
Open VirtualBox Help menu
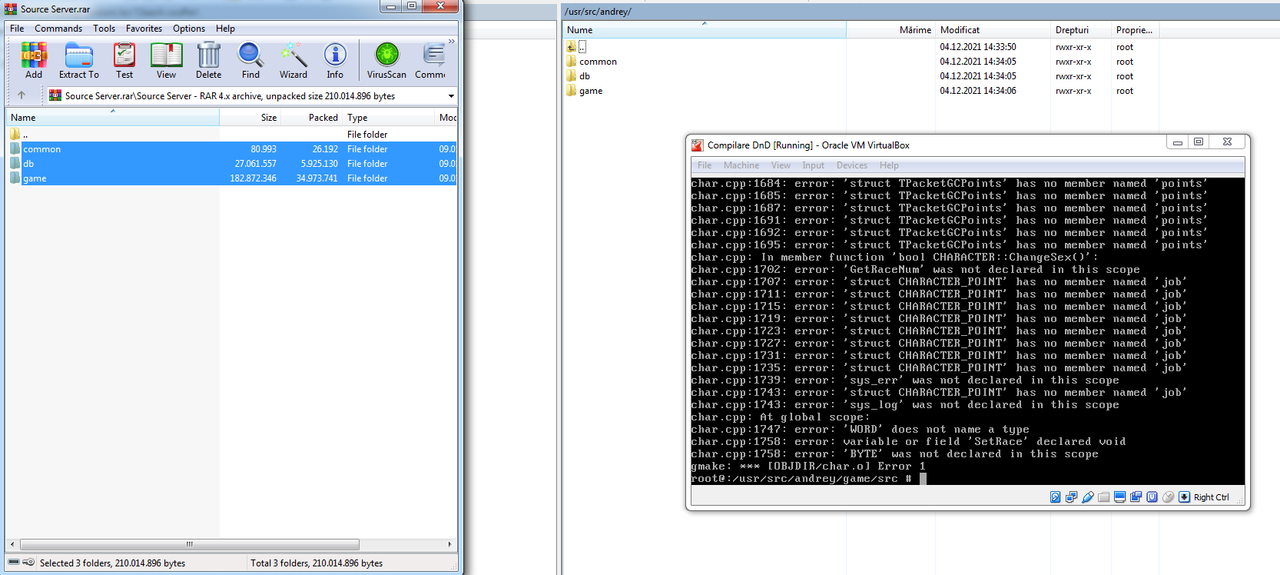point(889,165)
